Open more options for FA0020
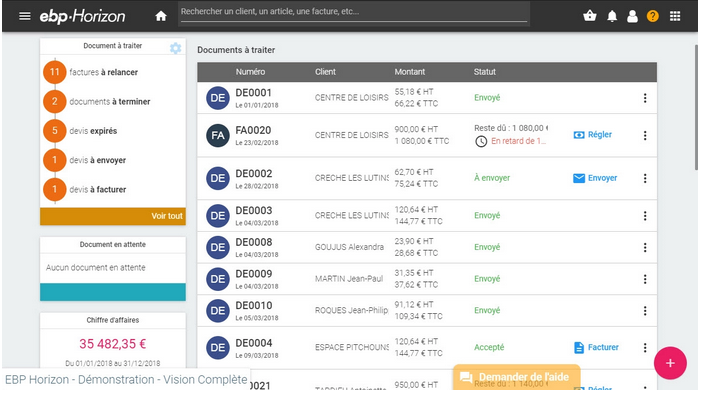The image size is (704, 394). (645, 136)
